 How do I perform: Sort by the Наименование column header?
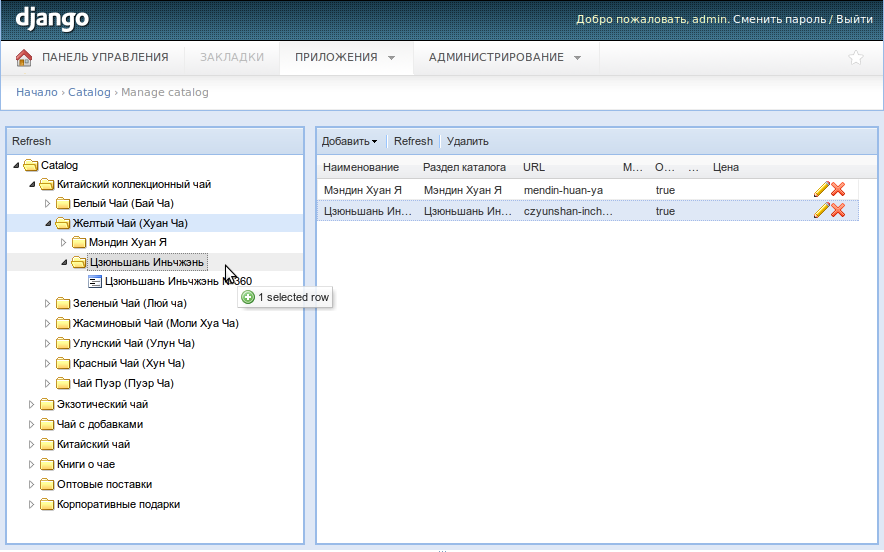[x=361, y=167]
